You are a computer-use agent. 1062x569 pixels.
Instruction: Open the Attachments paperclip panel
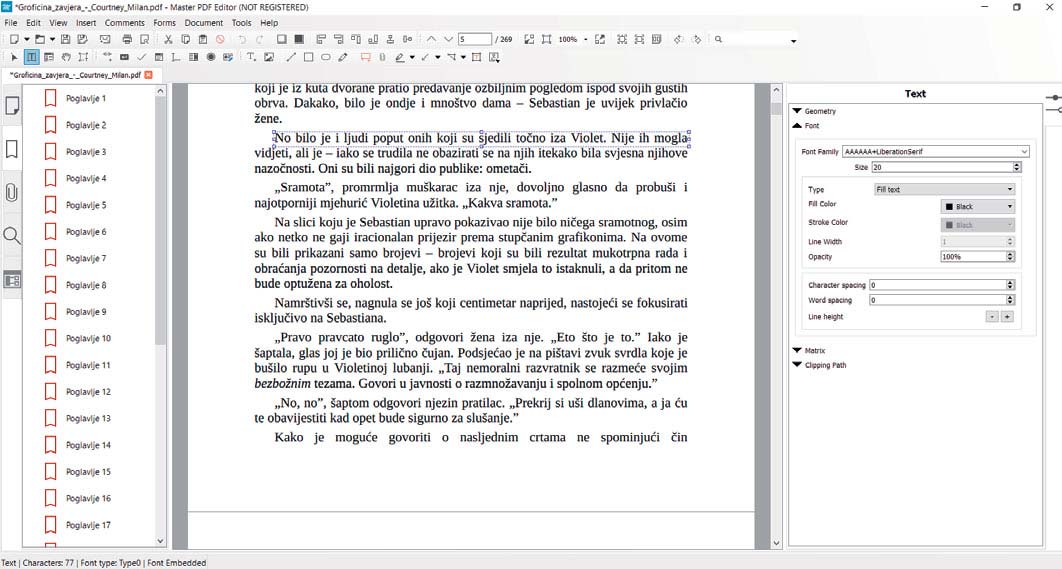[12, 193]
